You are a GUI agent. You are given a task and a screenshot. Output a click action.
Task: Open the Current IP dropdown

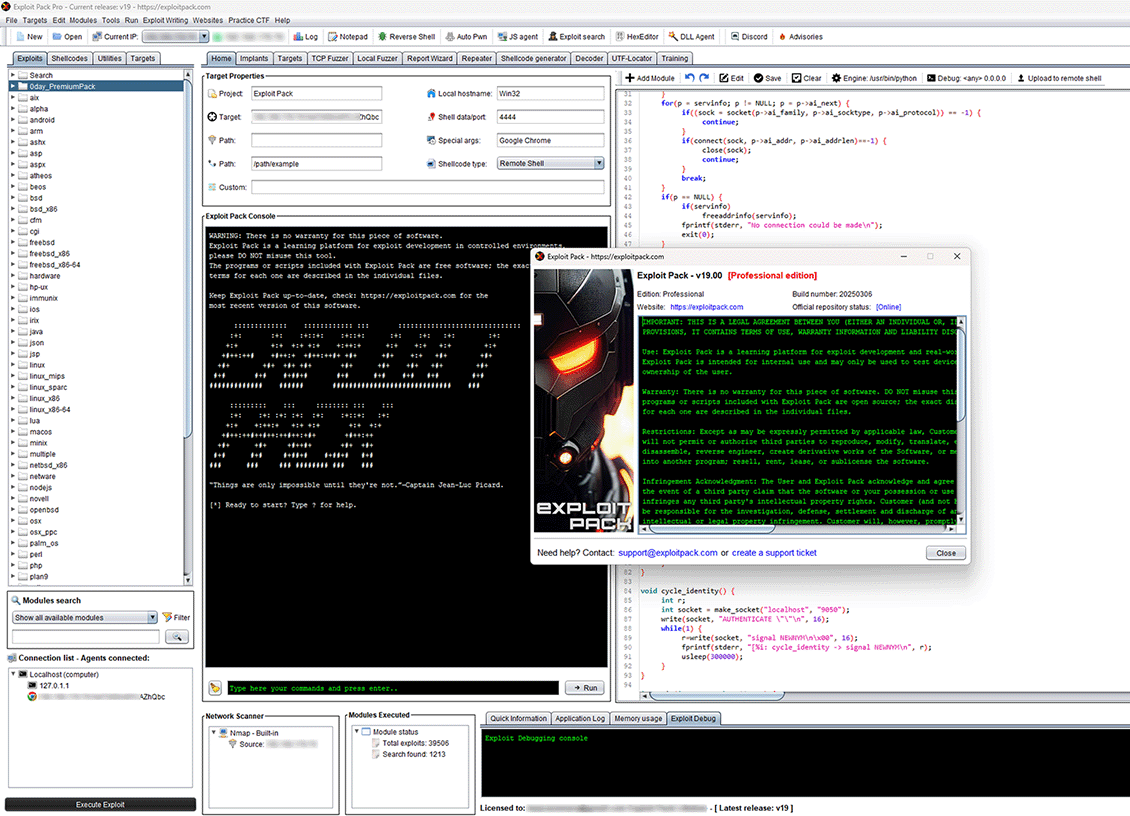click(x=203, y=37)
